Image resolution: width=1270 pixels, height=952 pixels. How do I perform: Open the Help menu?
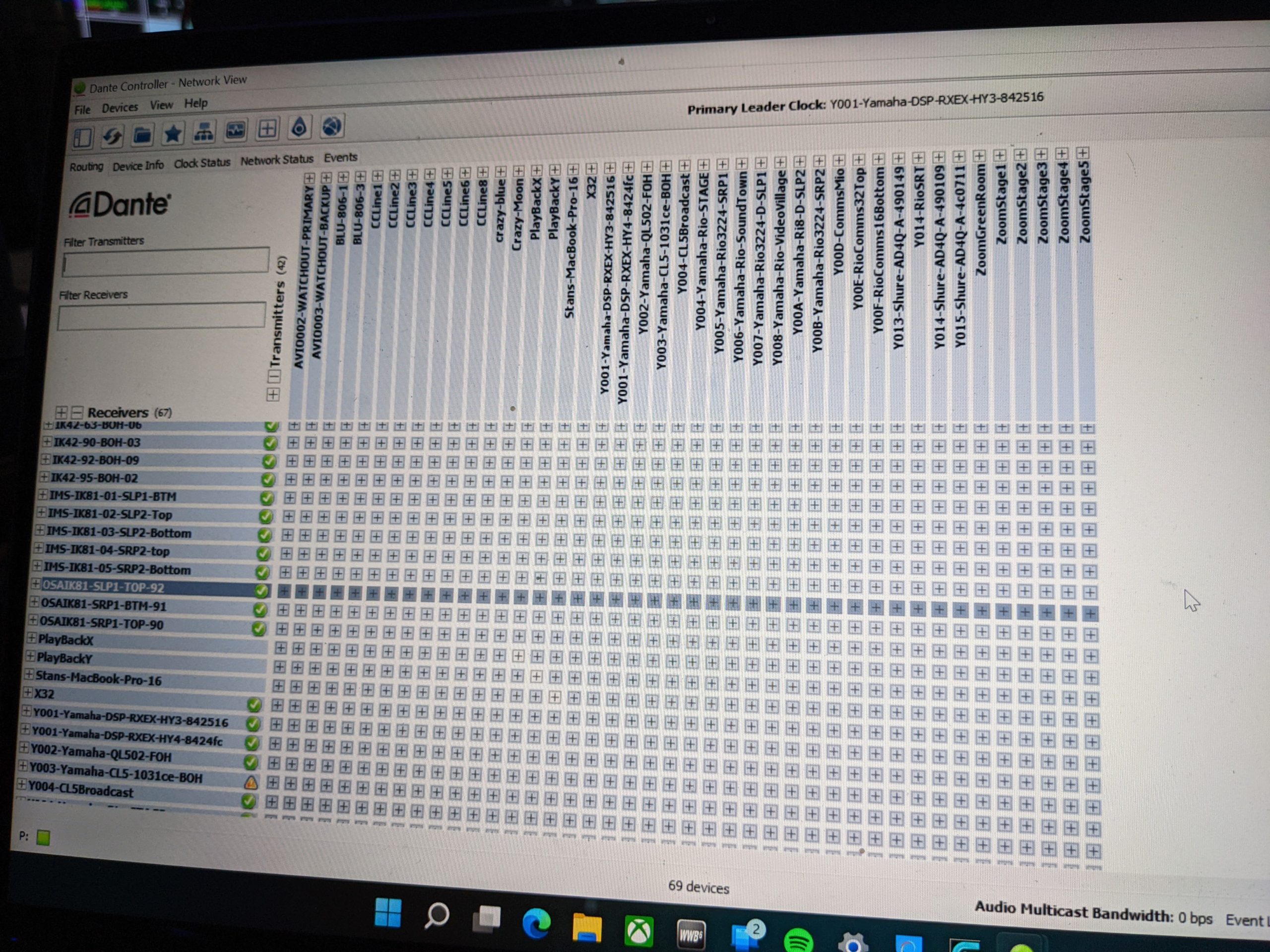click(196, 103)
